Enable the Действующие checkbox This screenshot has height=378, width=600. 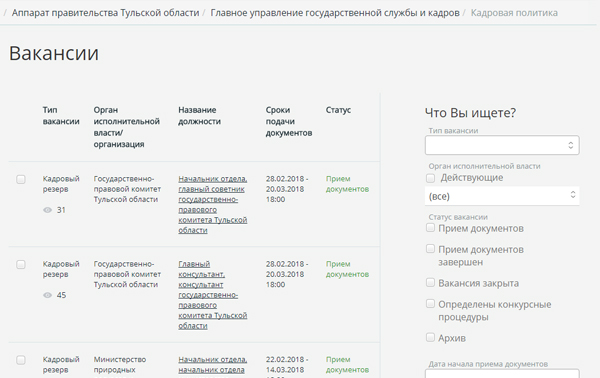(430, 178)
